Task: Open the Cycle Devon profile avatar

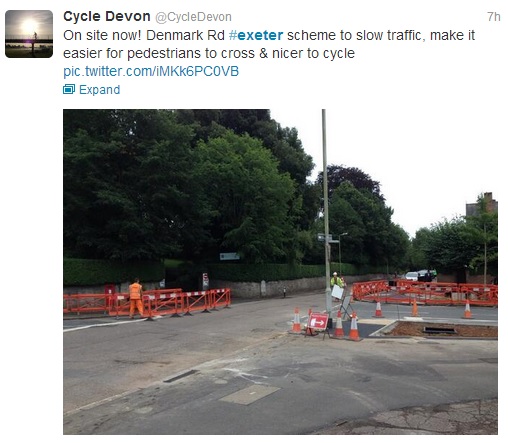Action: 29,34
